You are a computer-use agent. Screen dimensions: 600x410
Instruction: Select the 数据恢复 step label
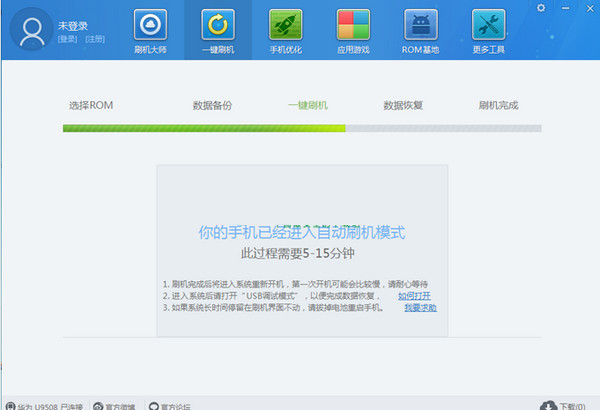coord(403,105)
